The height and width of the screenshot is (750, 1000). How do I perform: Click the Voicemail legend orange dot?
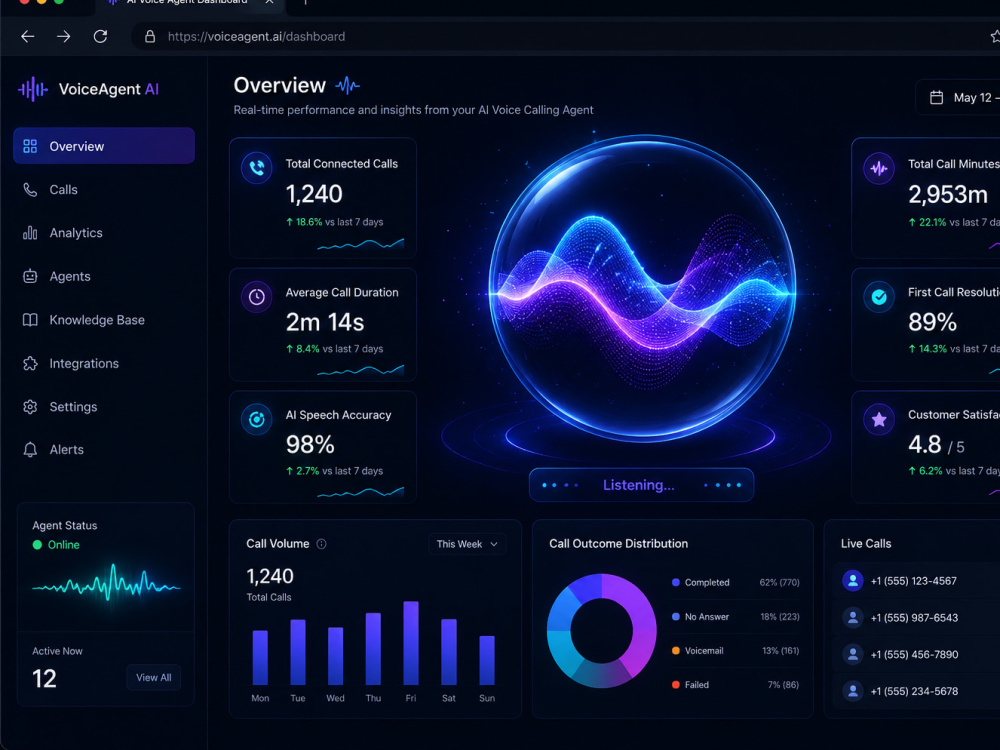click(x=676, y=651)
